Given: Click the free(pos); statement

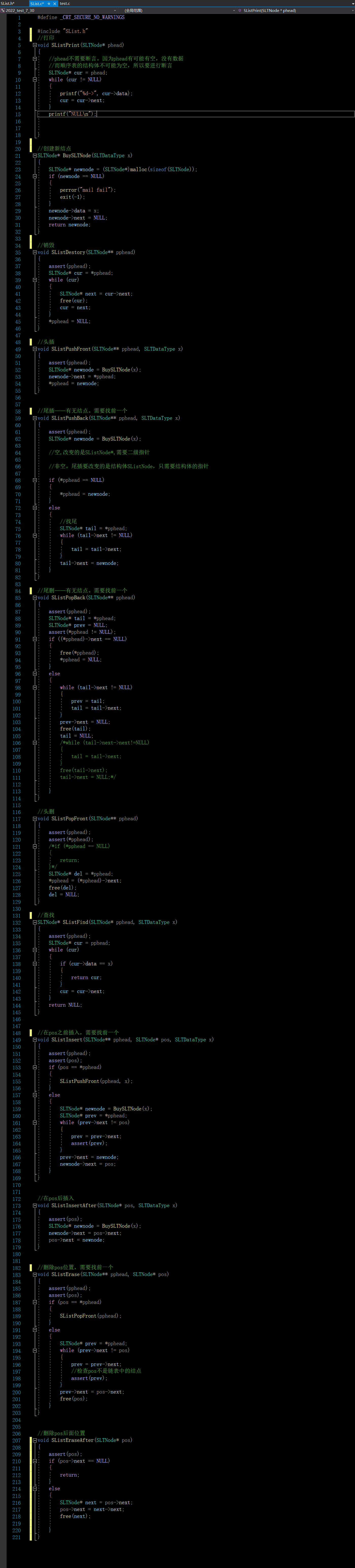Looking at the screenshot, I should [74, 1399].
